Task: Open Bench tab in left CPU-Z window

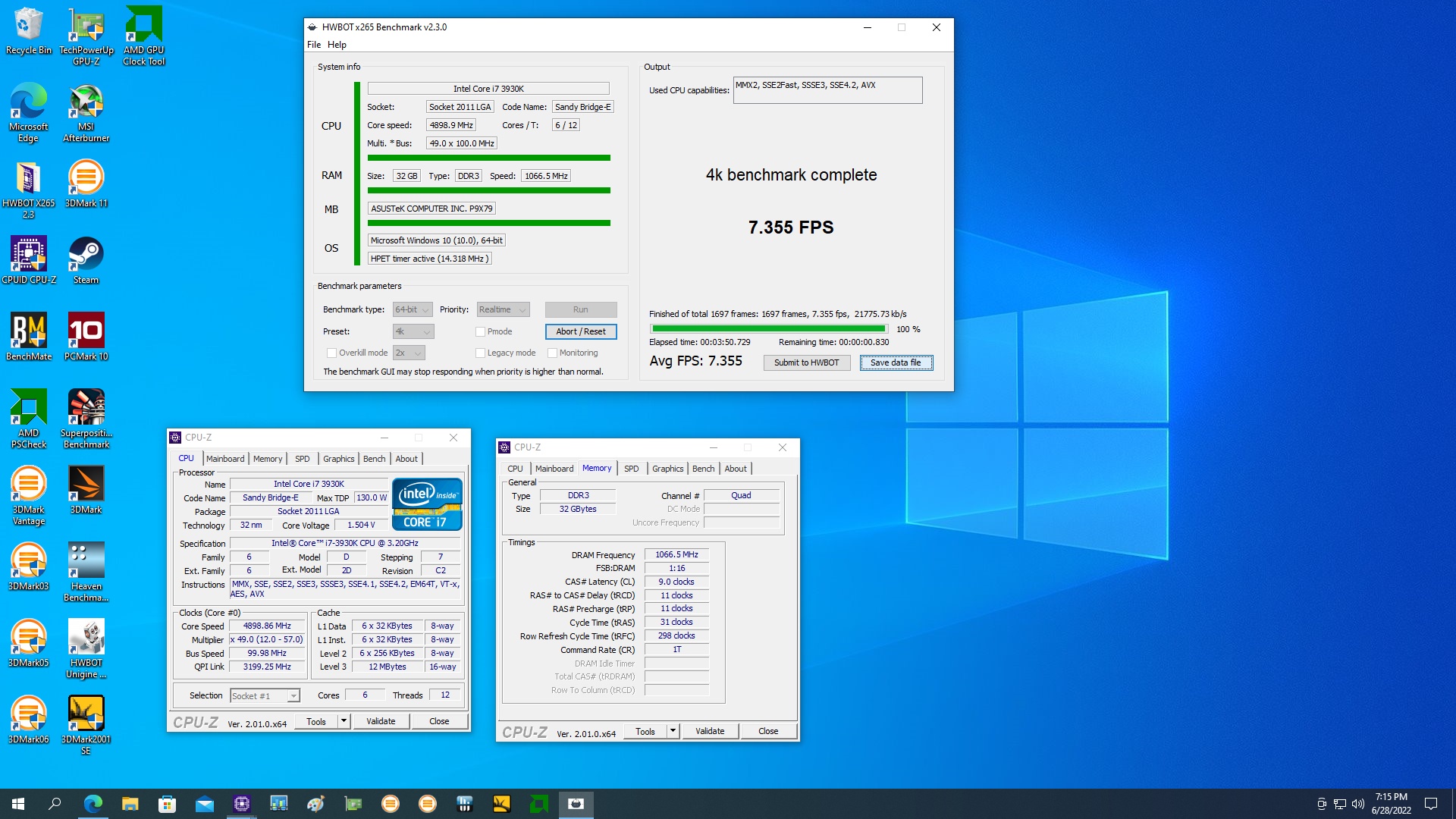Action: (375, 459)
